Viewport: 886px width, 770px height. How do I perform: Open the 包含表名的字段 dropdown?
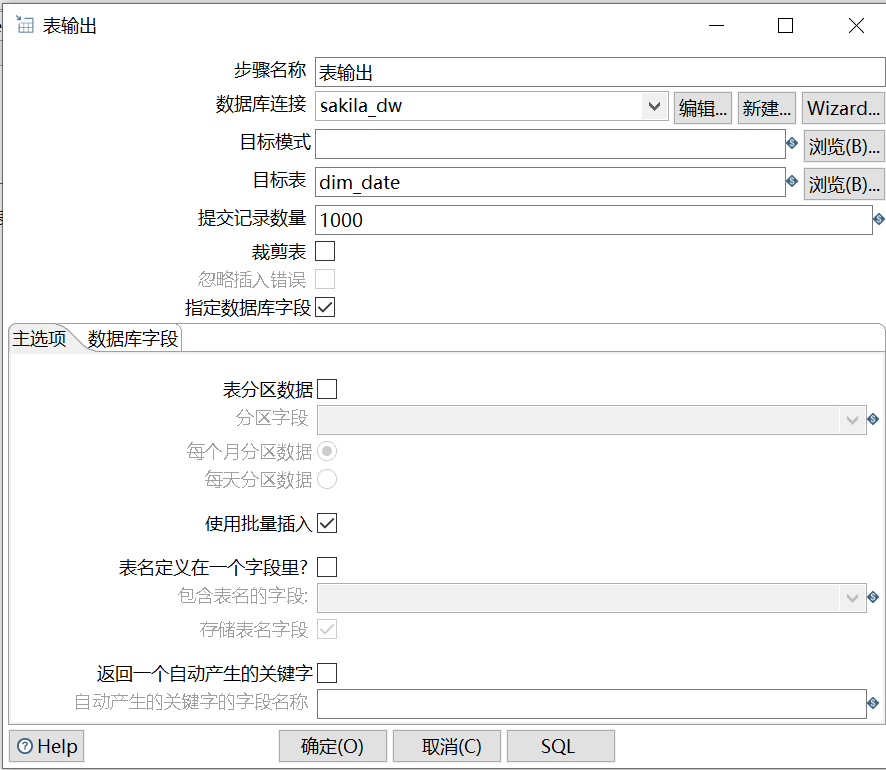tap(851, 597)
